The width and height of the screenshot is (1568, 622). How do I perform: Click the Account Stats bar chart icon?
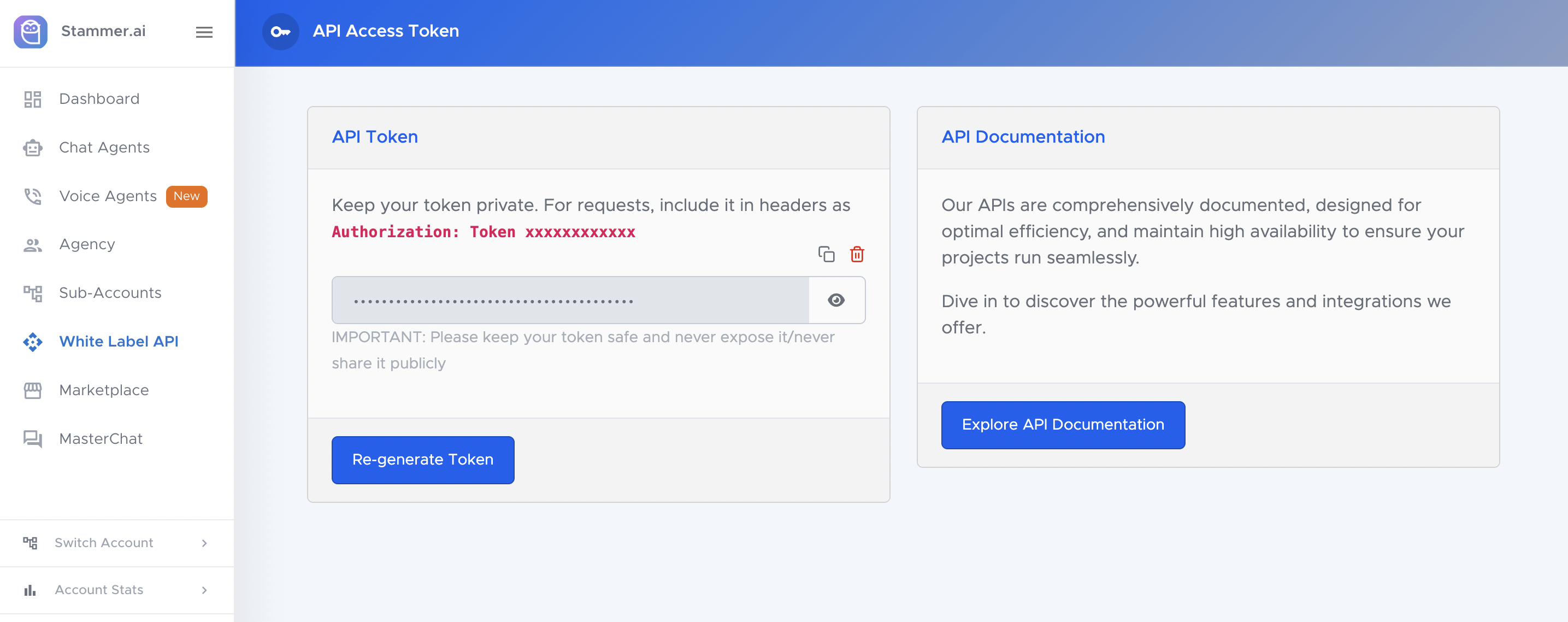click(30, 590)
